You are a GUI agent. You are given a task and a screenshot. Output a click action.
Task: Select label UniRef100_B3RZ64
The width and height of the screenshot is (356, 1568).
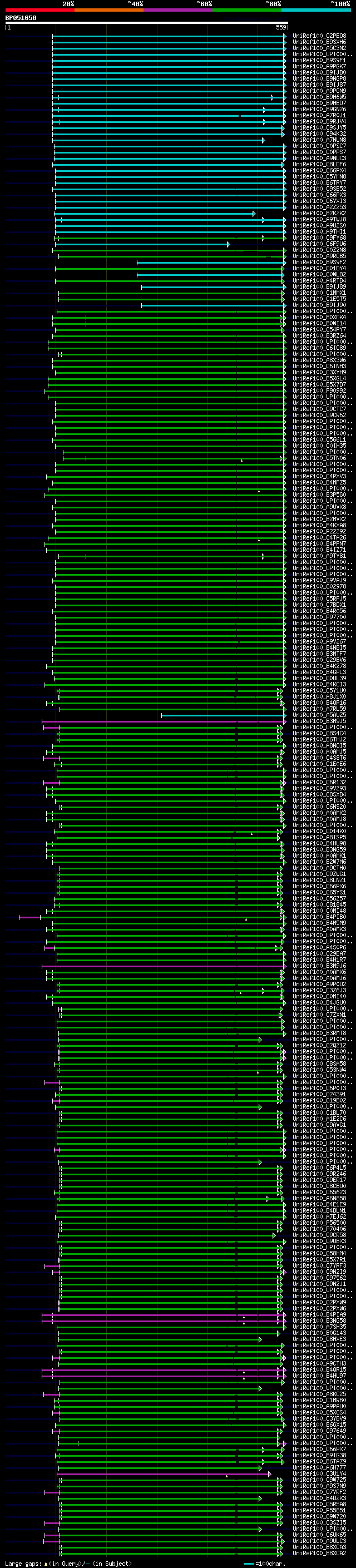319,335
